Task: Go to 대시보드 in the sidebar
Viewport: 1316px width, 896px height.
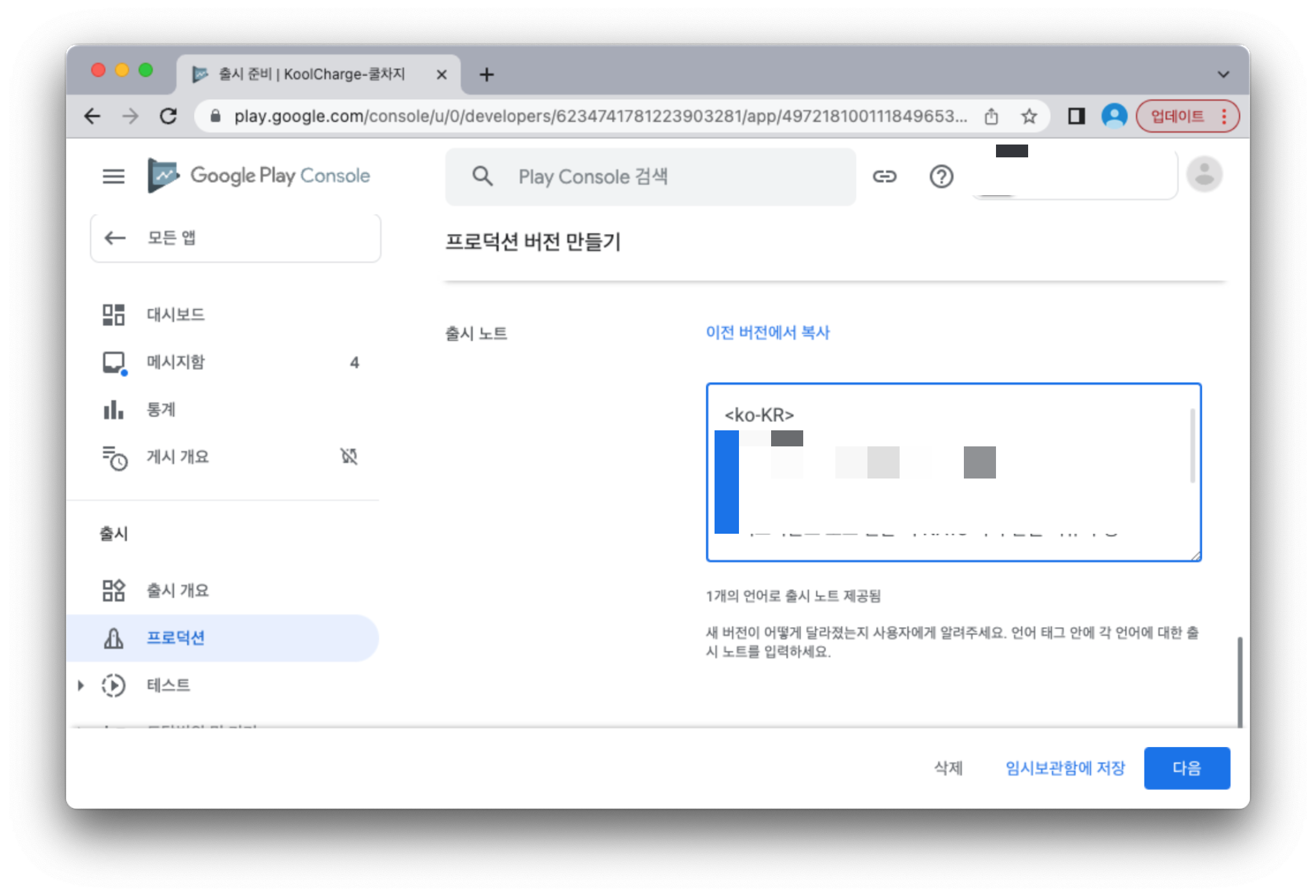Action: point(175,315)
